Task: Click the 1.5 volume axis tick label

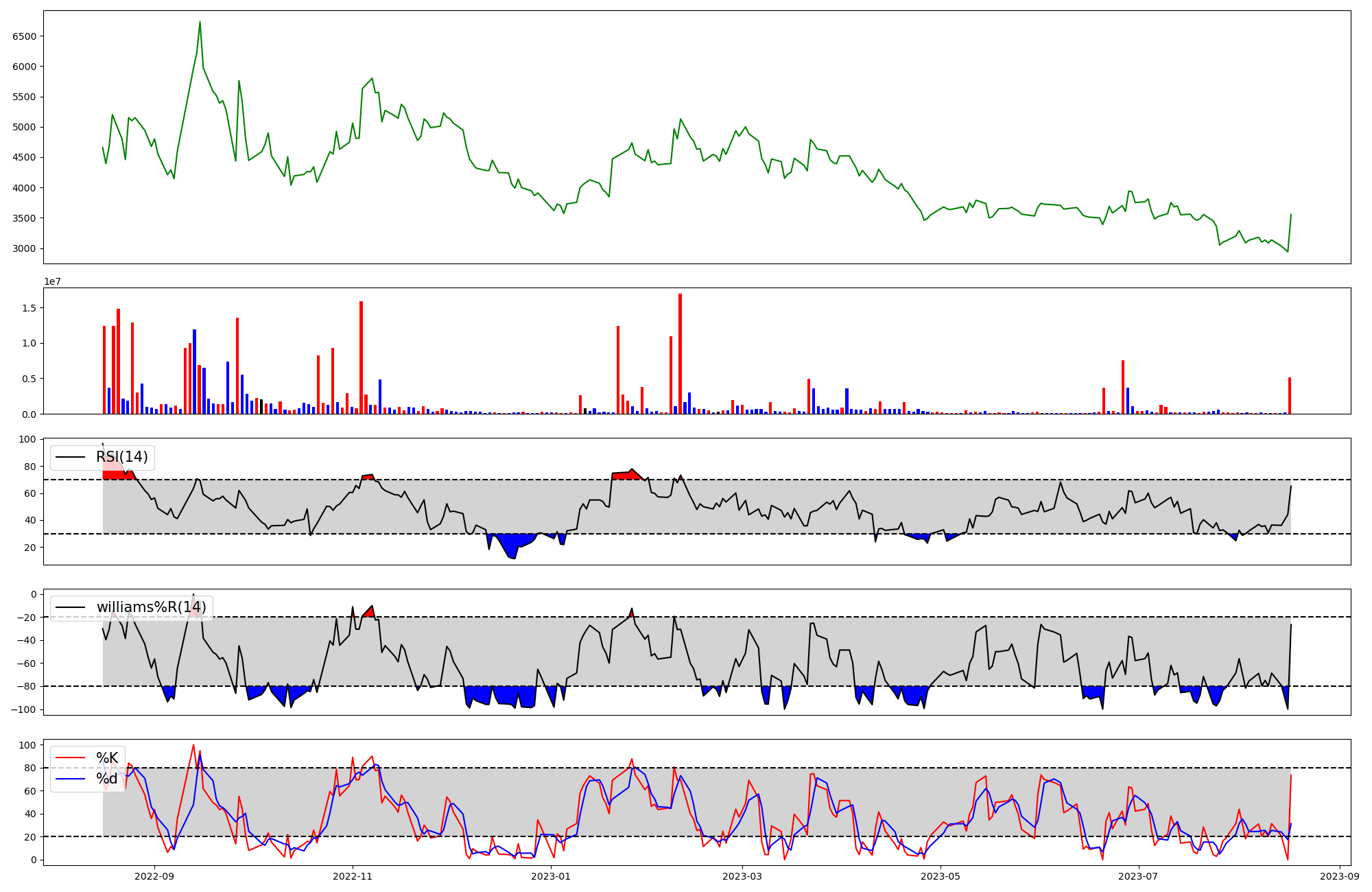Action: tap(28, 308)
